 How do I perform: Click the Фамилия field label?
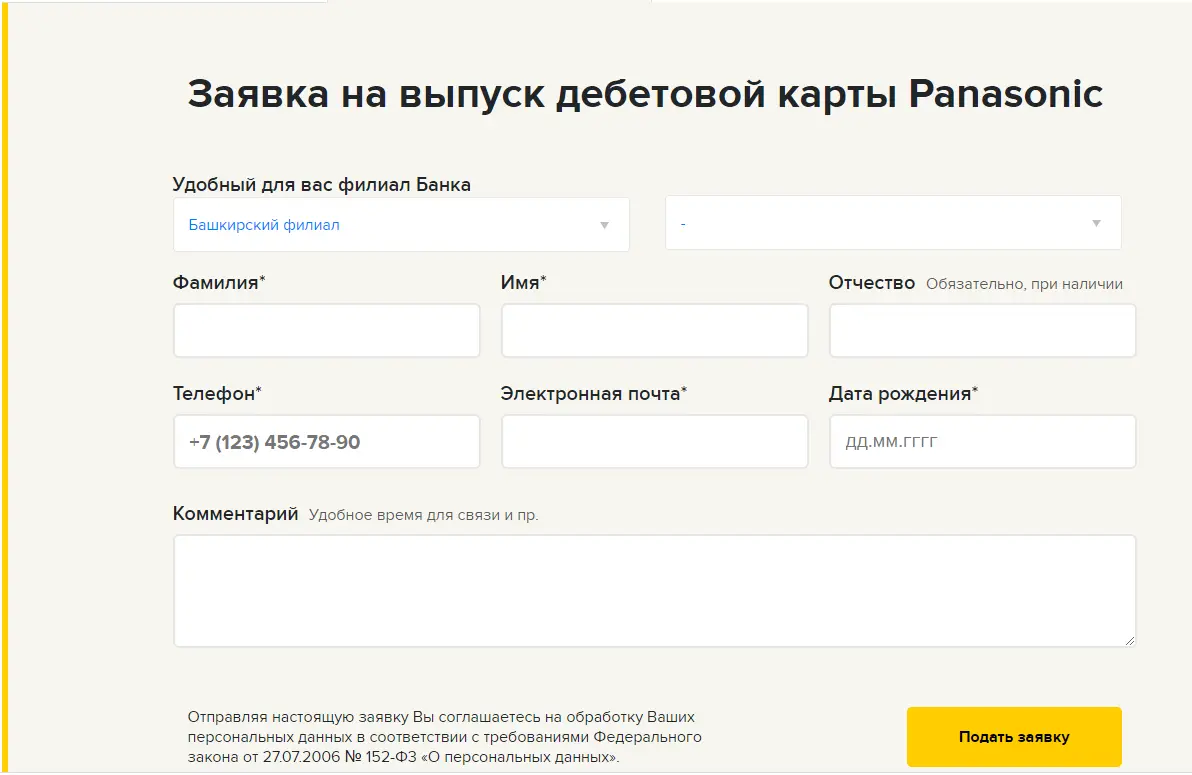[219, 283]
